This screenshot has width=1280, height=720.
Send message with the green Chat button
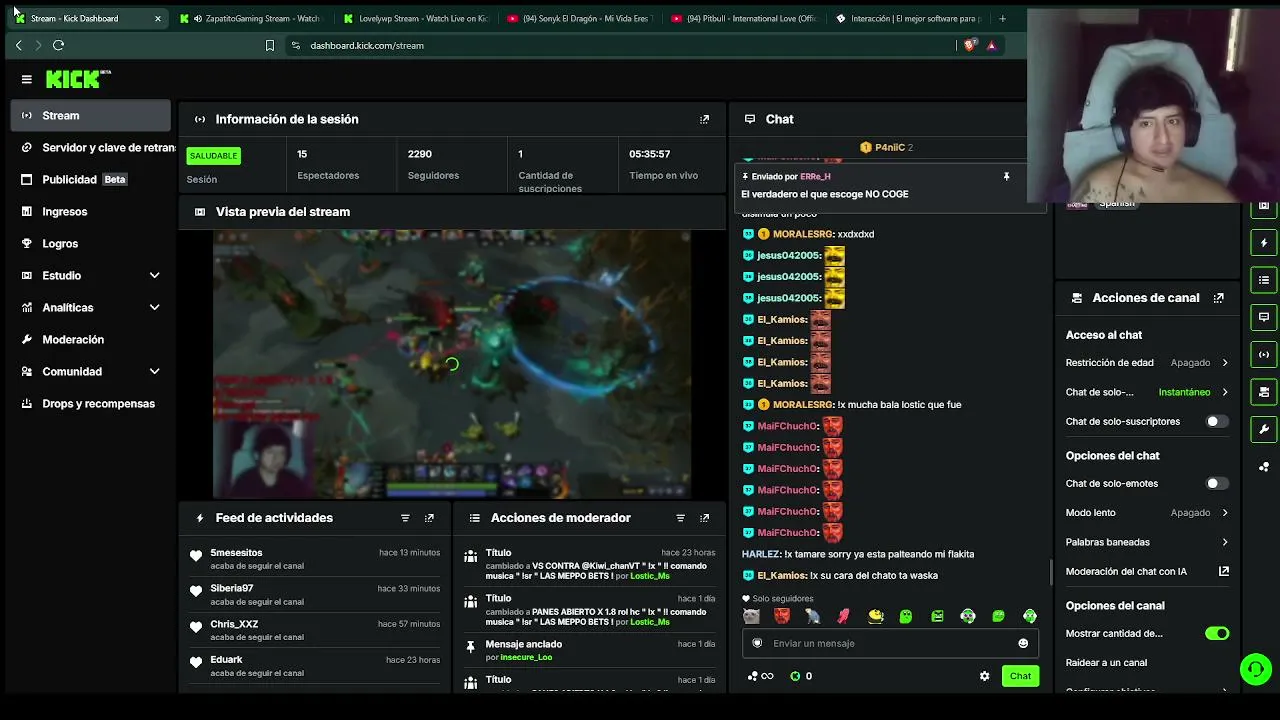point(1020,676)
